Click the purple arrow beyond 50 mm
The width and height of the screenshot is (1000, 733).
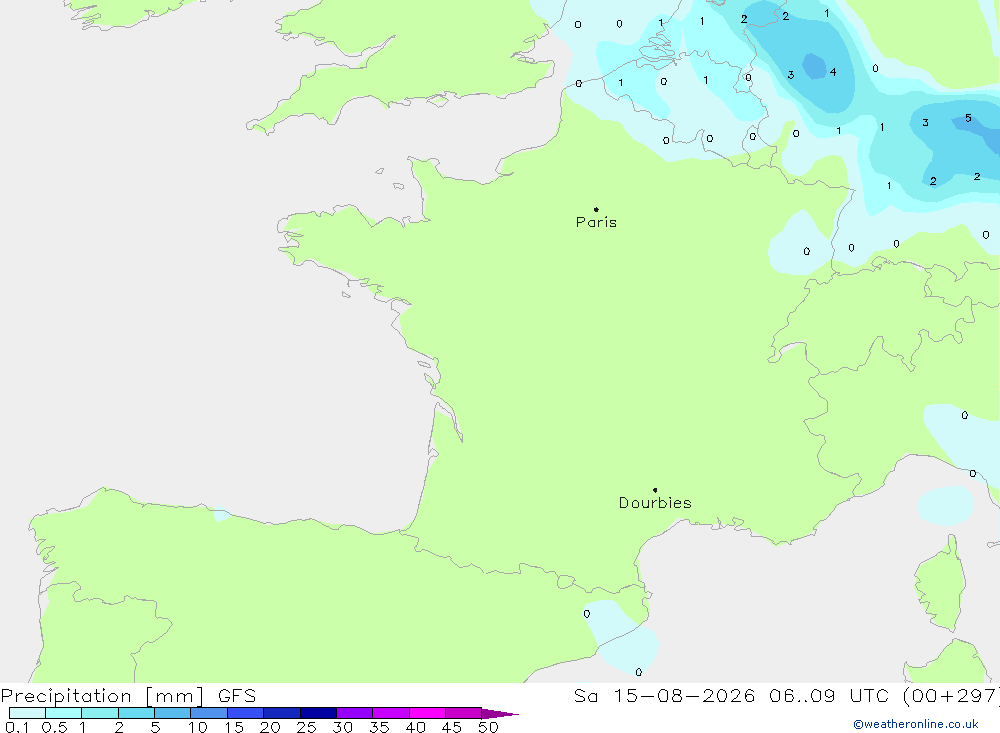500,713
